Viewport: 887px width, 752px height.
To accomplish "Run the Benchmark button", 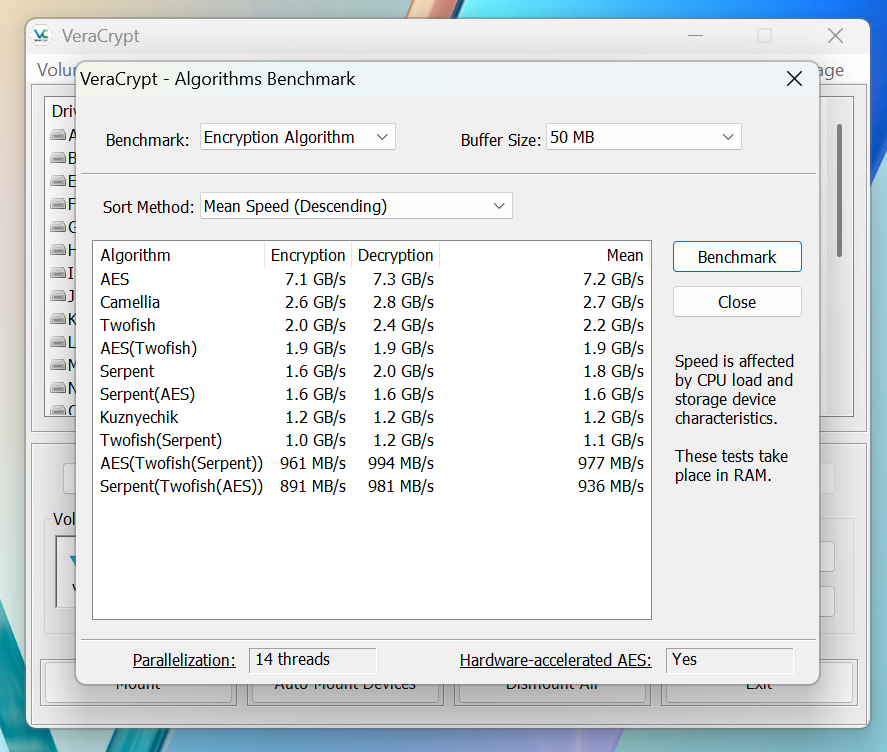I will (737, 256).
